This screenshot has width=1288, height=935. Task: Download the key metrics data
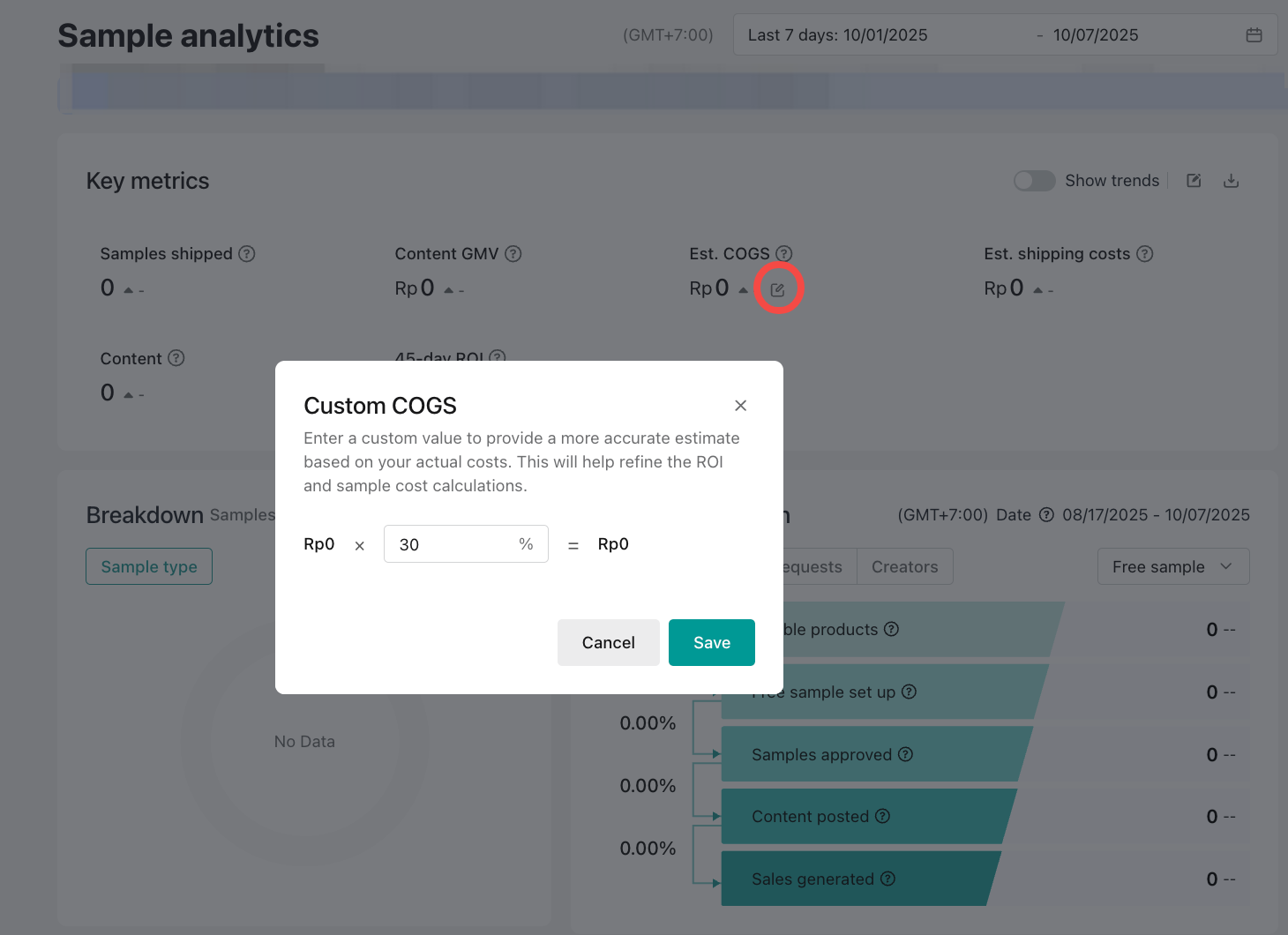pos(1231,181)
